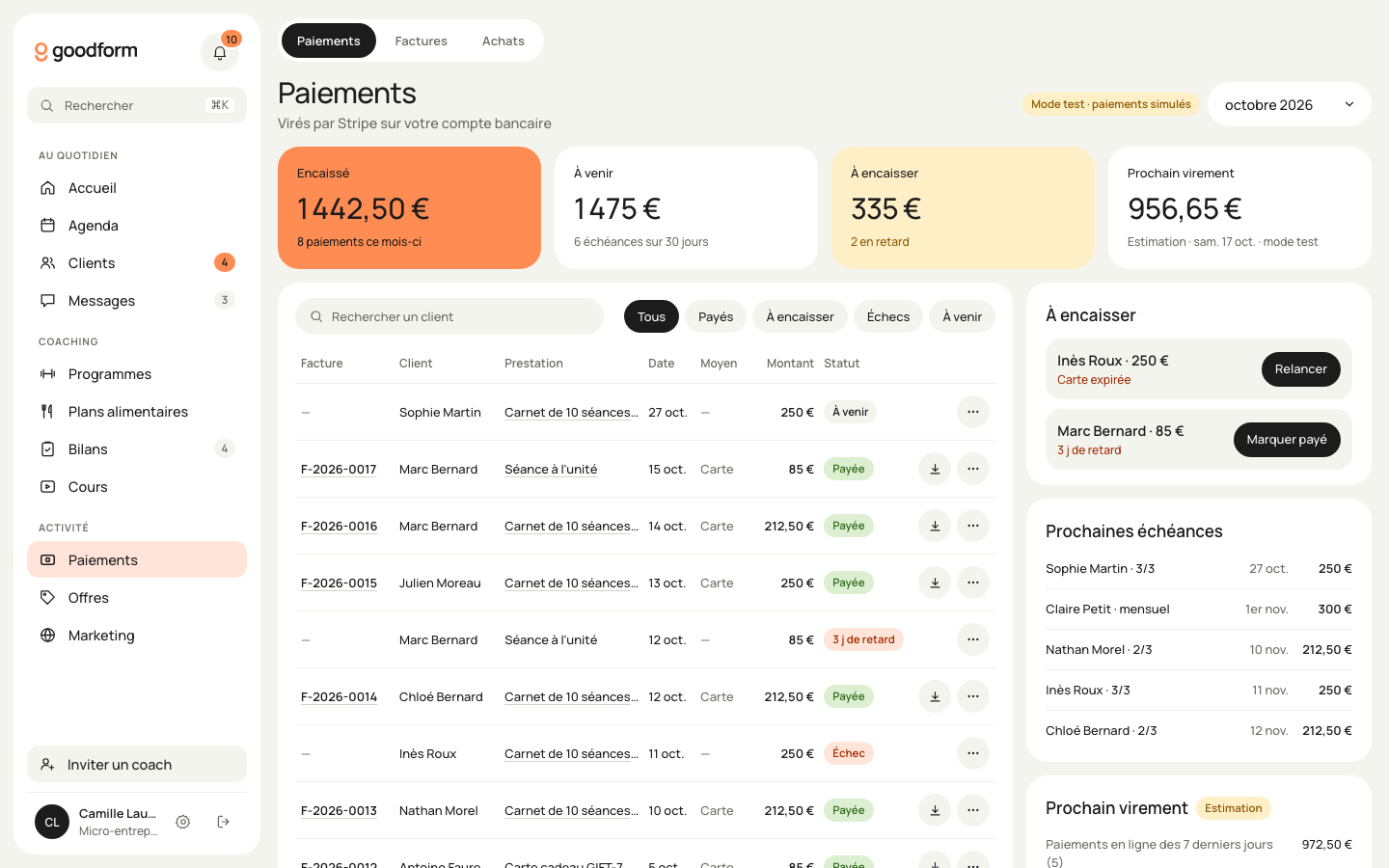The height and width of the screenshot is (868, 1389).
Task: Open Messages in the sidebar
Action: 137,301
